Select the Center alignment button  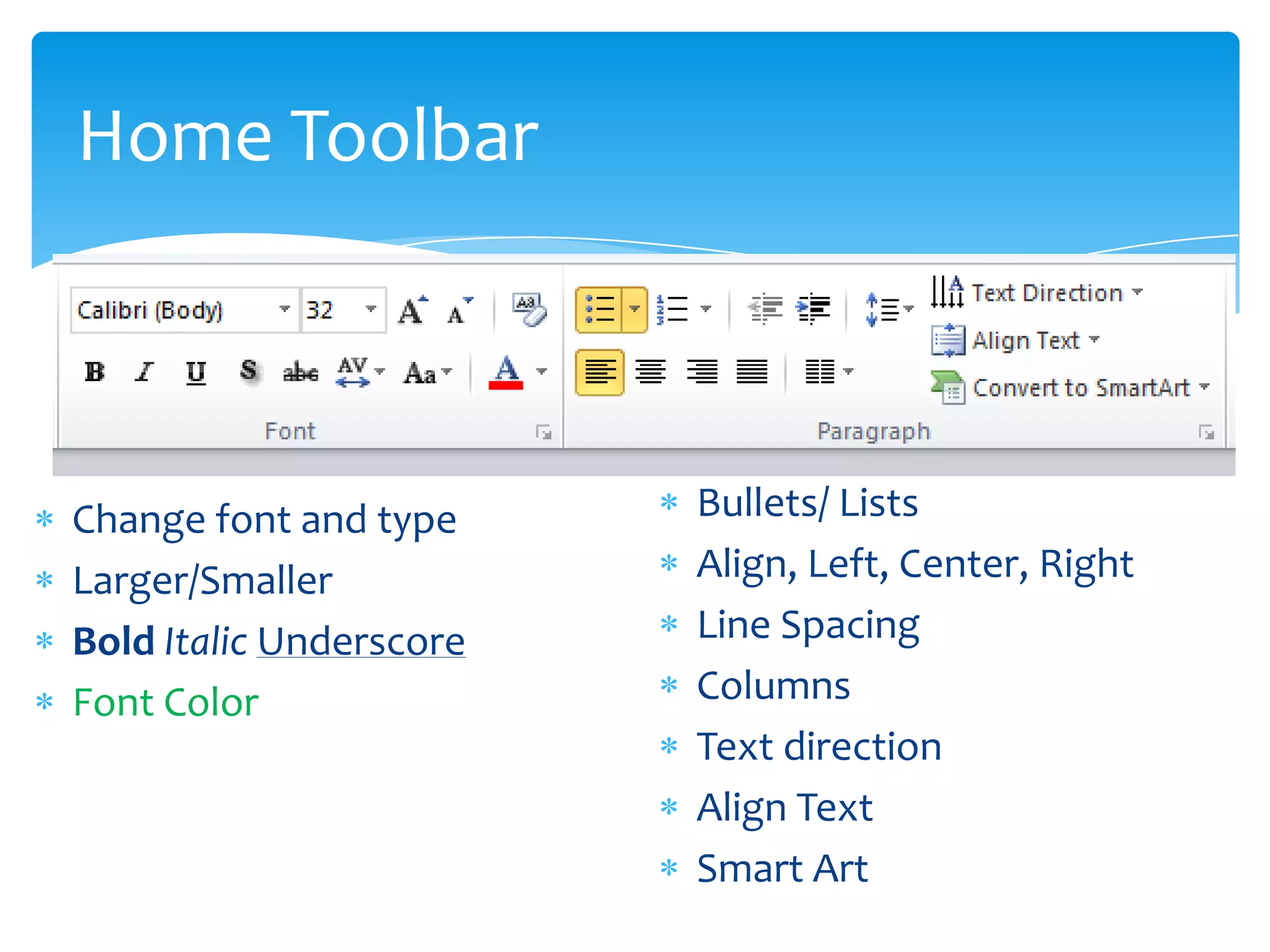click(651, 372)
